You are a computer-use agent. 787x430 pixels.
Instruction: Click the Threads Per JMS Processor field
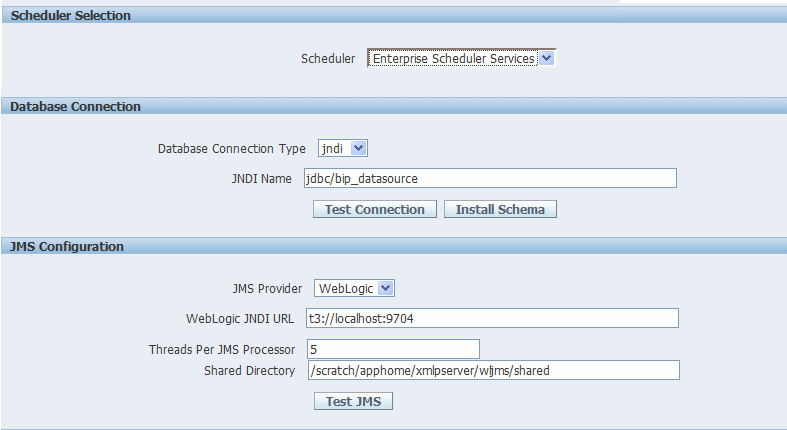pyautogui.click(x=393, y=349)
